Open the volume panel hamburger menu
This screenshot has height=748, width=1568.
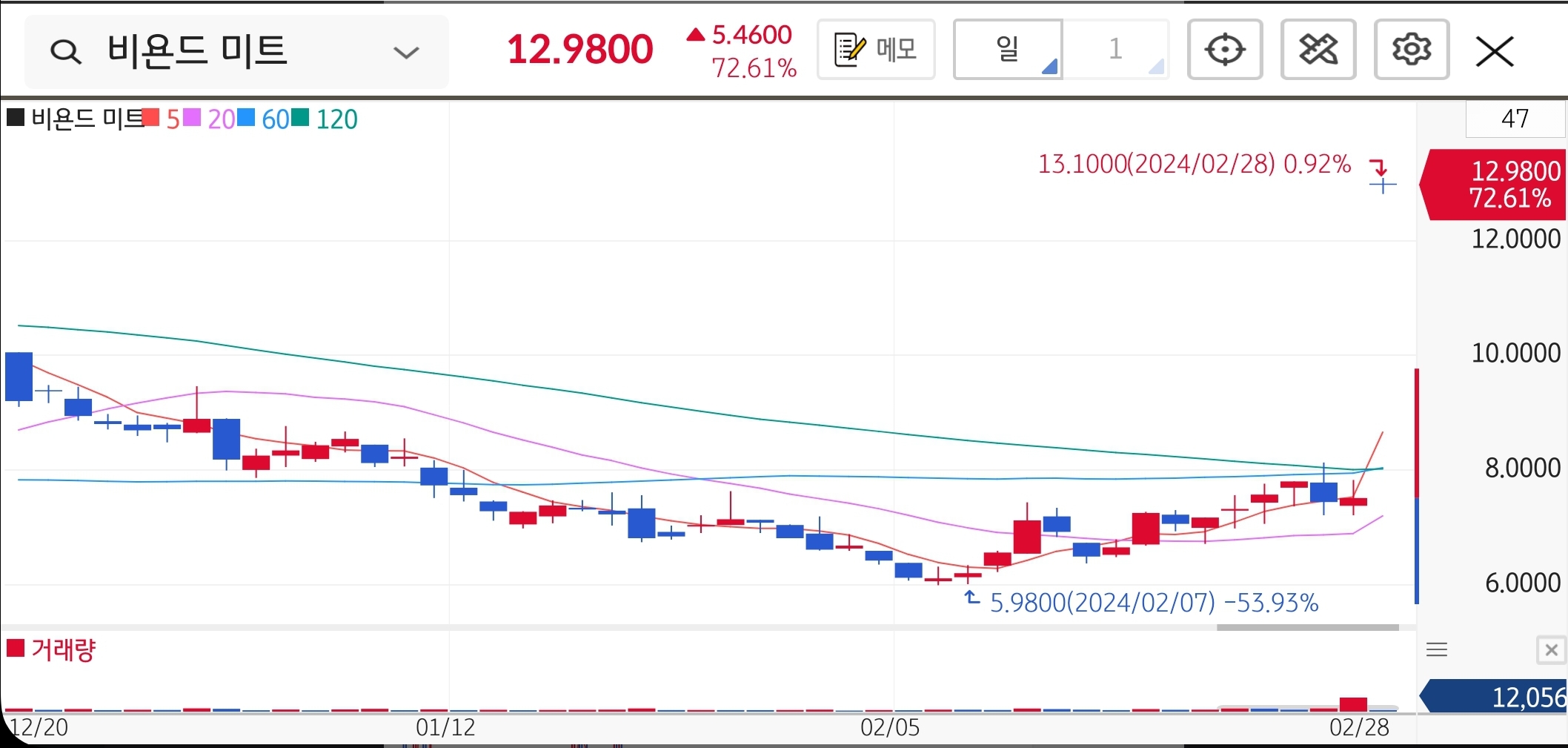point(1437,650)
